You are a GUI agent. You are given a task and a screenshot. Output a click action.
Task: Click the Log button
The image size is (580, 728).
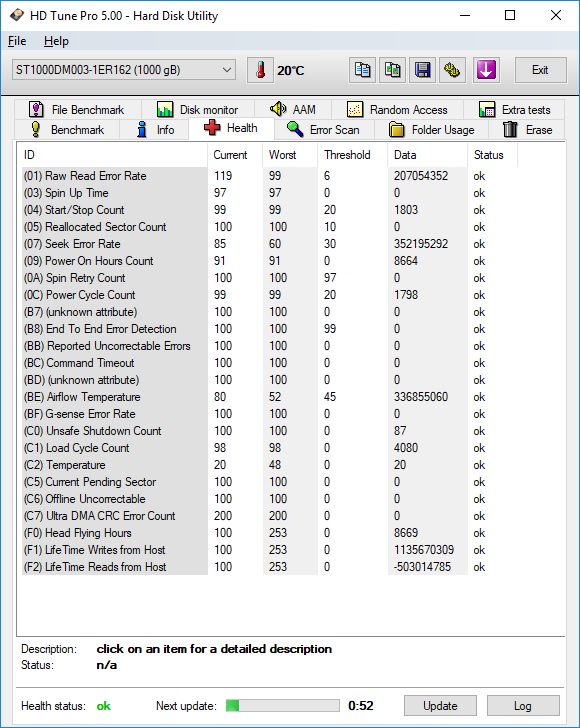[523, 706]
